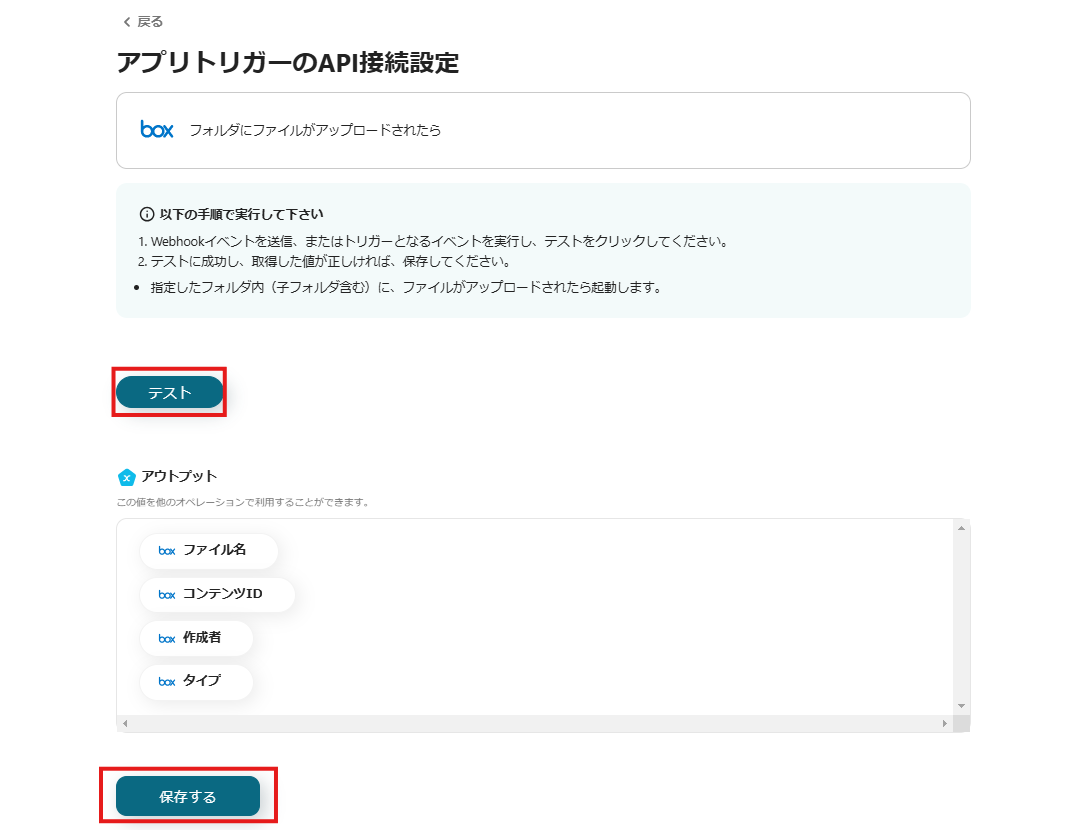1073x830 pixels.
Task: Go back using the 戻る link
Action: click(x=142, y=22)
